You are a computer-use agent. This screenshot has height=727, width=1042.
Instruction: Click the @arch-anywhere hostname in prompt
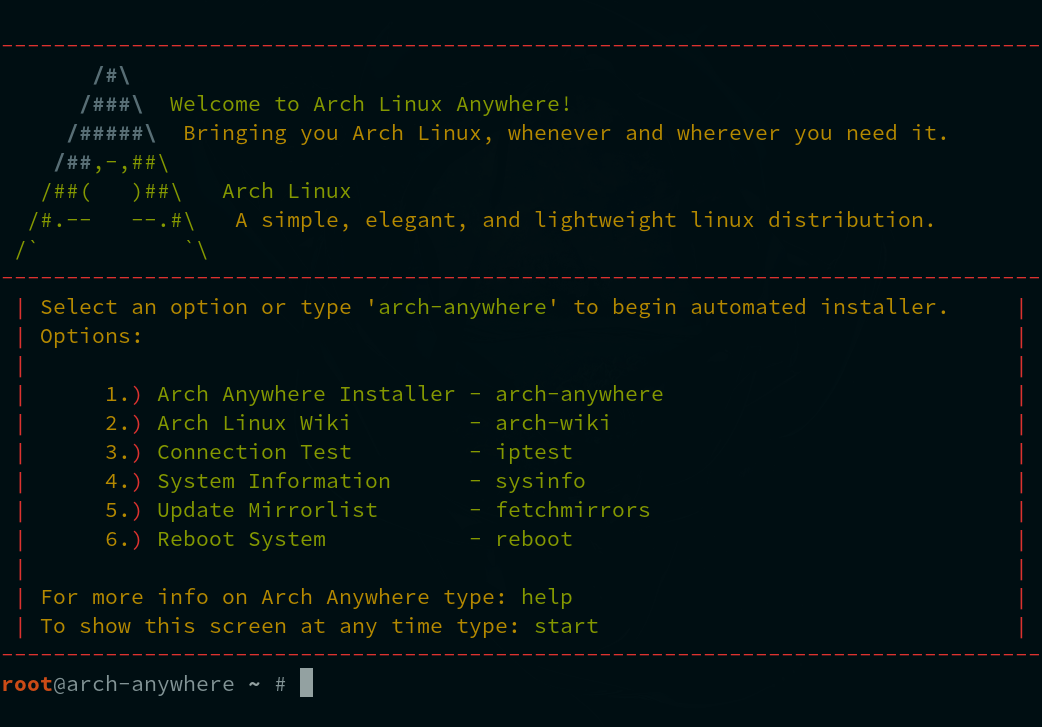144,684
